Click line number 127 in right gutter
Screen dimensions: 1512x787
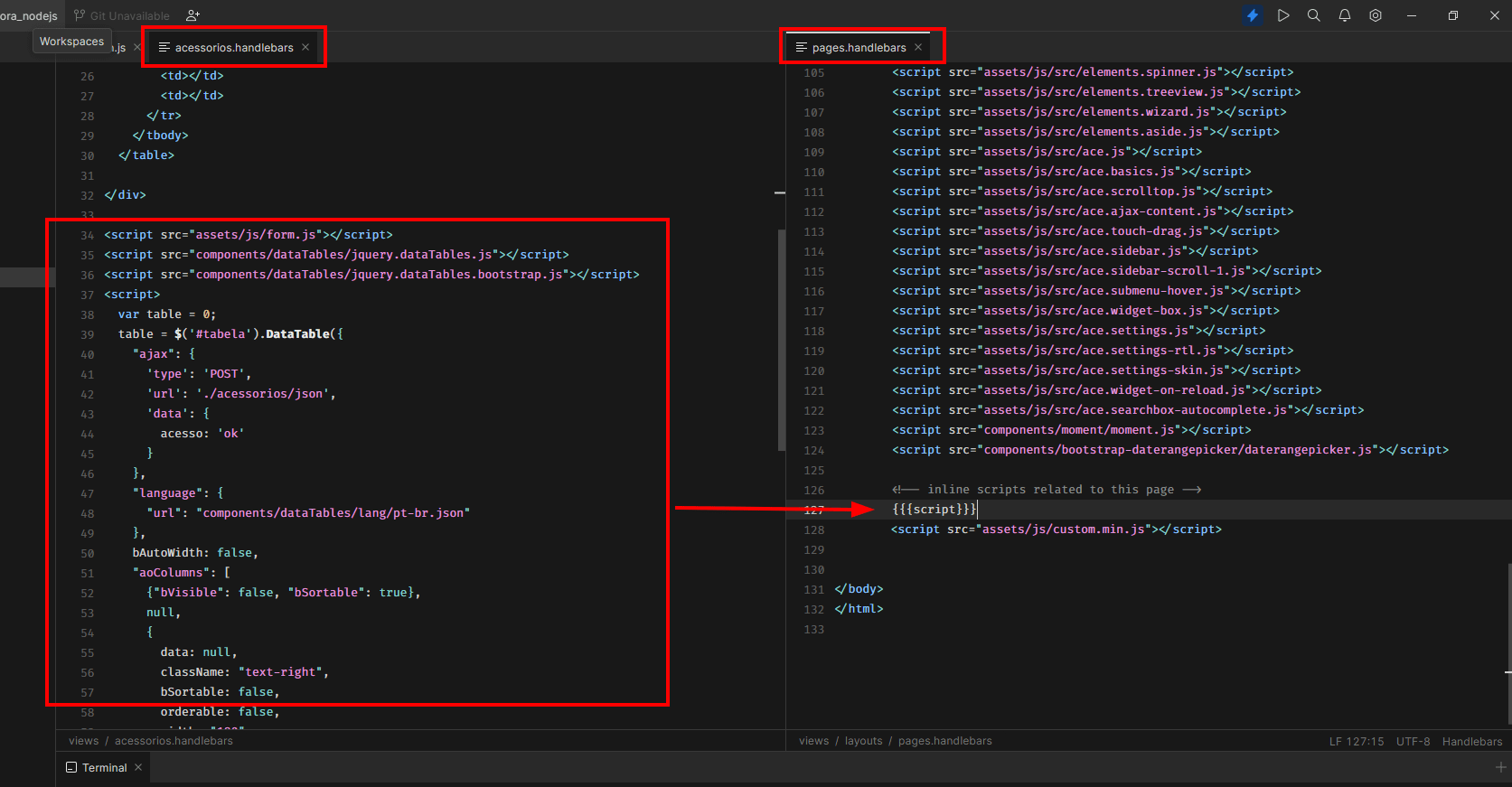click(813, 510)
